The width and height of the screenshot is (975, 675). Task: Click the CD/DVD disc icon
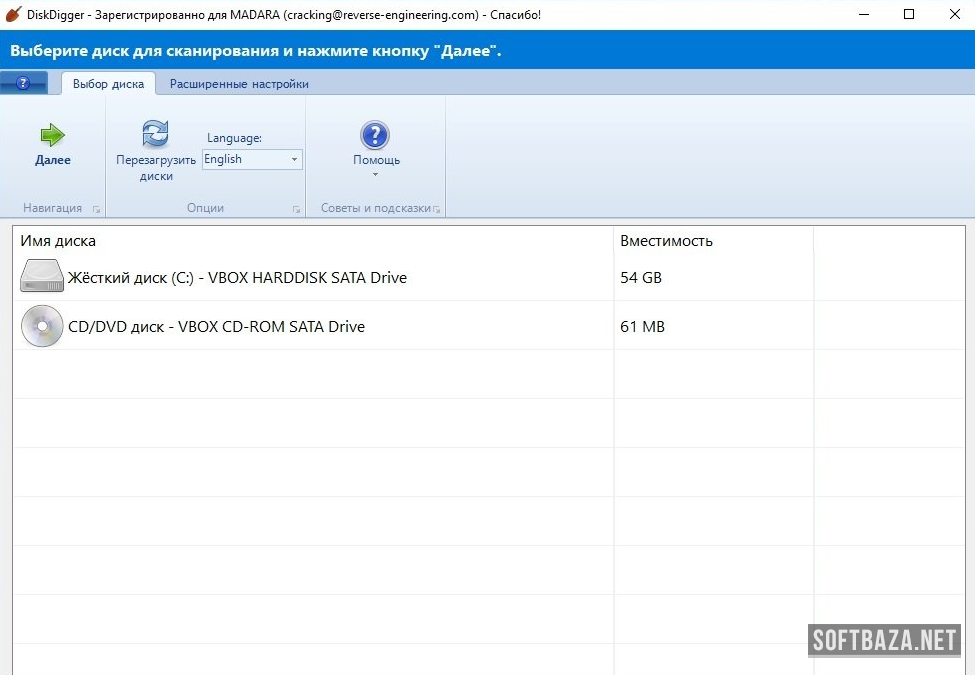point(41,326)
